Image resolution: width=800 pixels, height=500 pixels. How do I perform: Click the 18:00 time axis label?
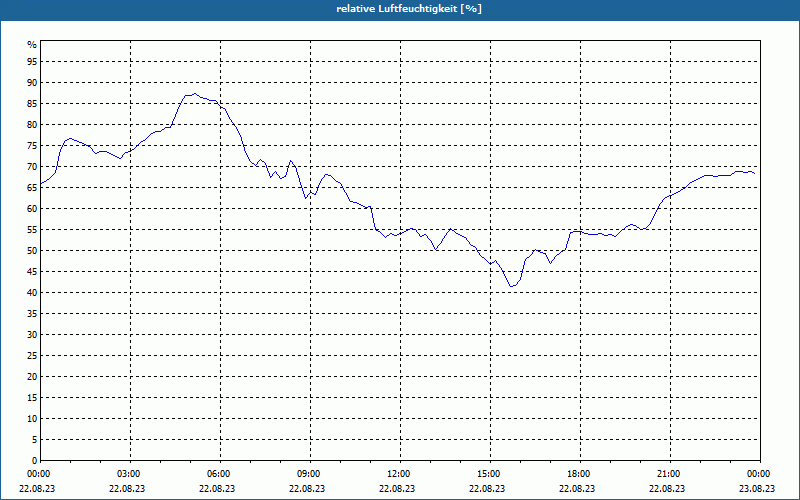[580, 474]
